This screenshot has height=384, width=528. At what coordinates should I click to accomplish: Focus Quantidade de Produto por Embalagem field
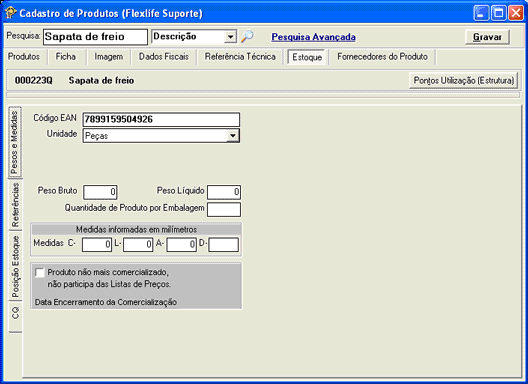[x=224, y=209]
